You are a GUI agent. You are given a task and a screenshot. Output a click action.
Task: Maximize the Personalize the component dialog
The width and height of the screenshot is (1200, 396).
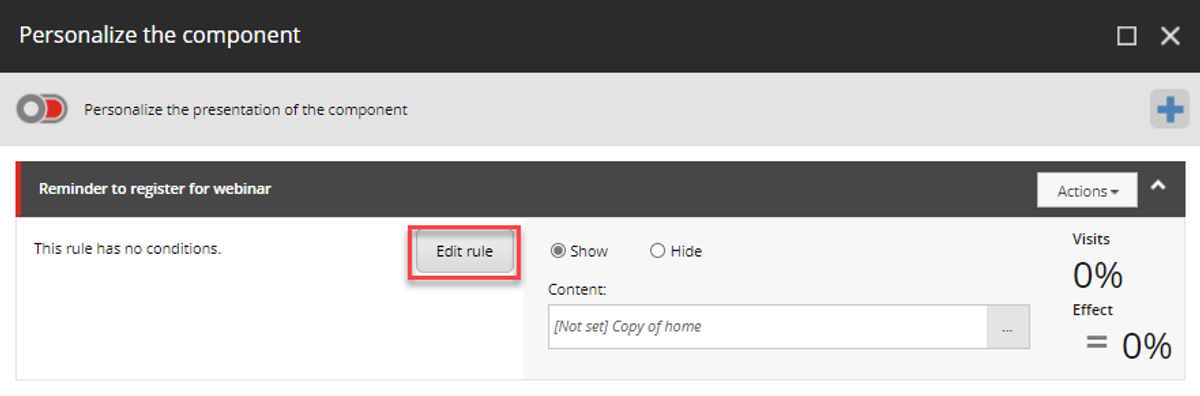(1126, 36)
